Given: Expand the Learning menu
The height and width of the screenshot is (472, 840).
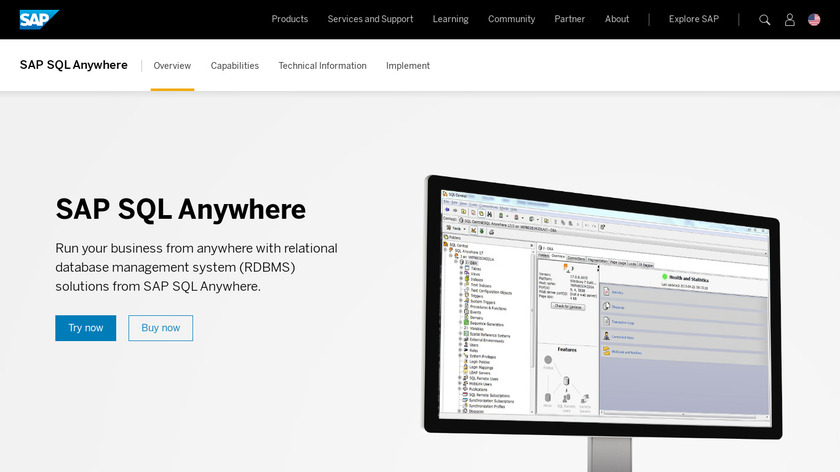Looking at the screenshot, I should [450, 19].
